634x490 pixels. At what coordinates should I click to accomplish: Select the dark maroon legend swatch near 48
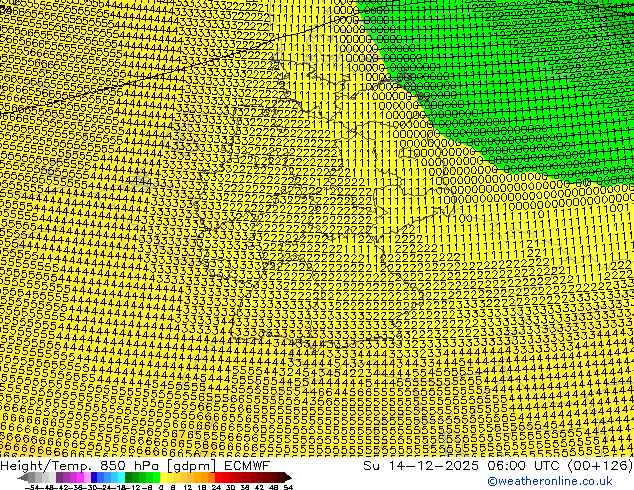pos(274,477)
